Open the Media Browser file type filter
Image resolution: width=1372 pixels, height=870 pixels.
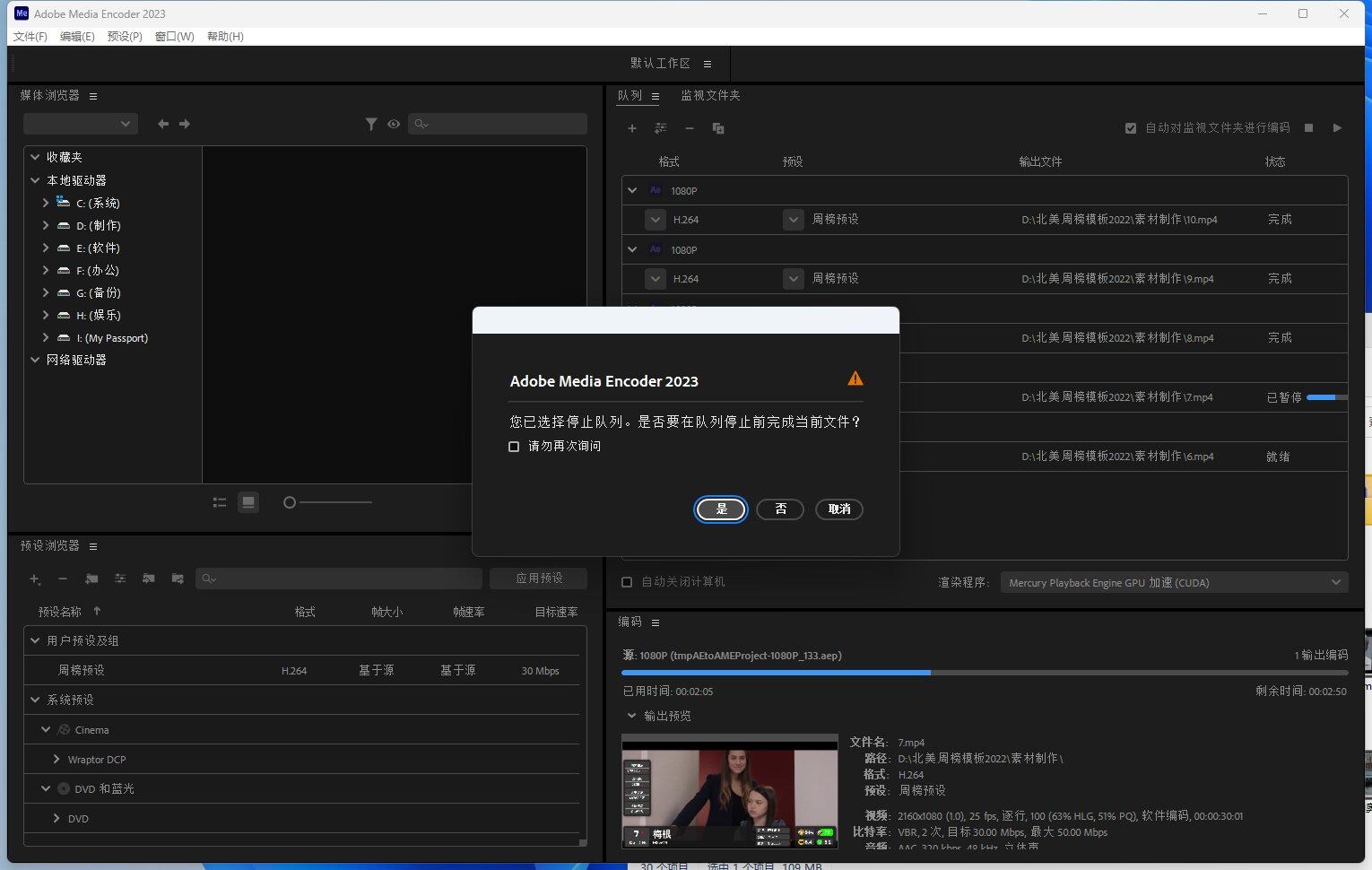point(371,124)
